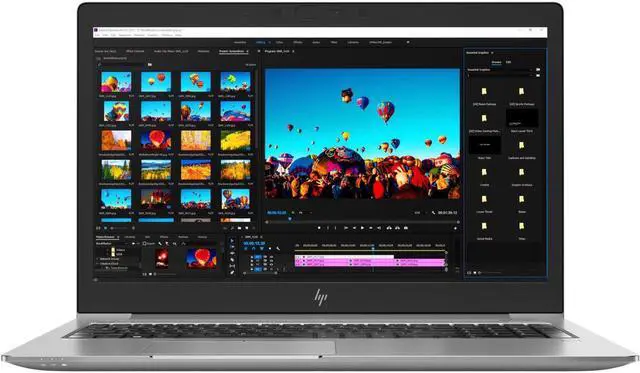Add a marker from Program monitor controls
The height and width of the screenshot is (373, 640).
pos(319,228)
